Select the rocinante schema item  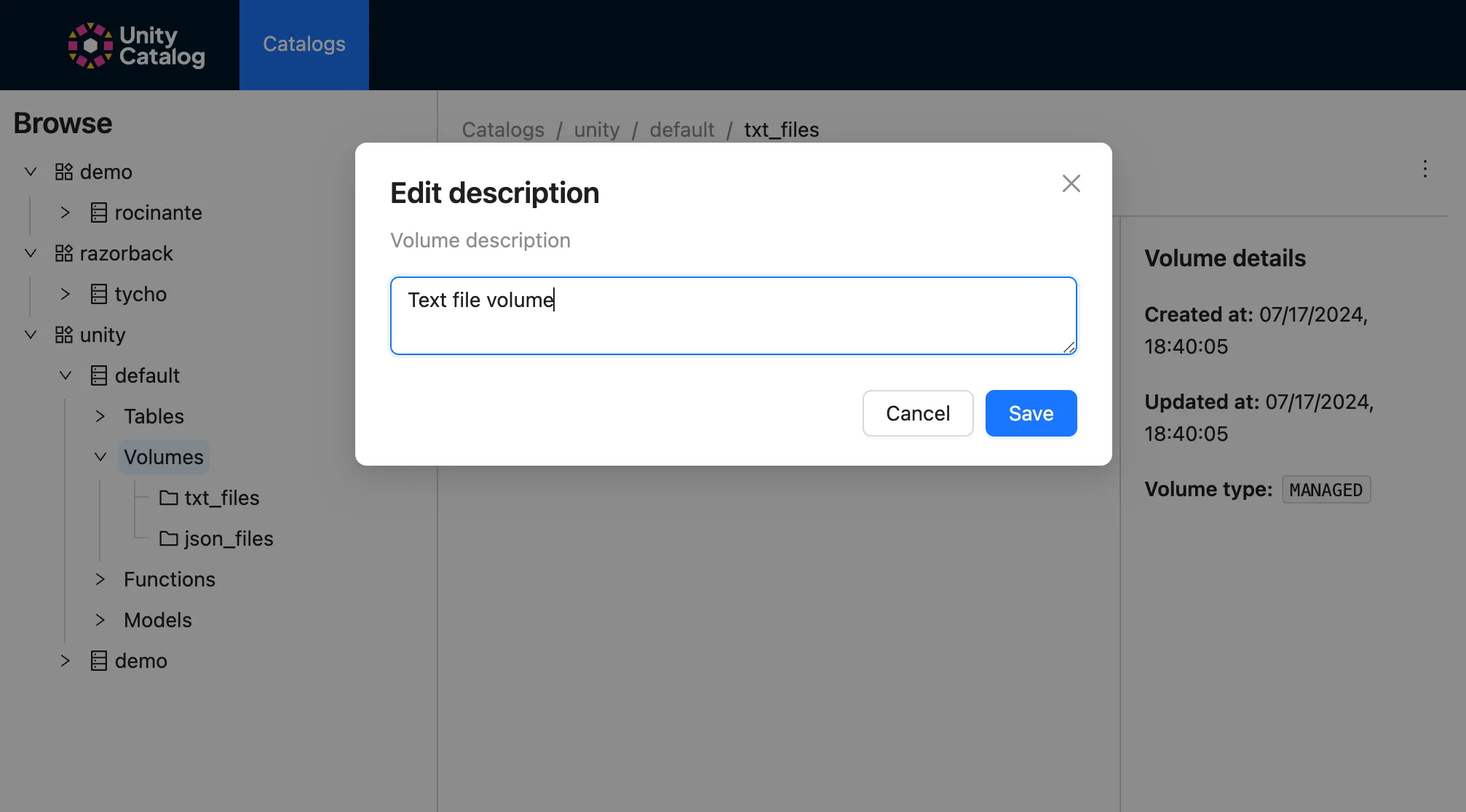159,212
